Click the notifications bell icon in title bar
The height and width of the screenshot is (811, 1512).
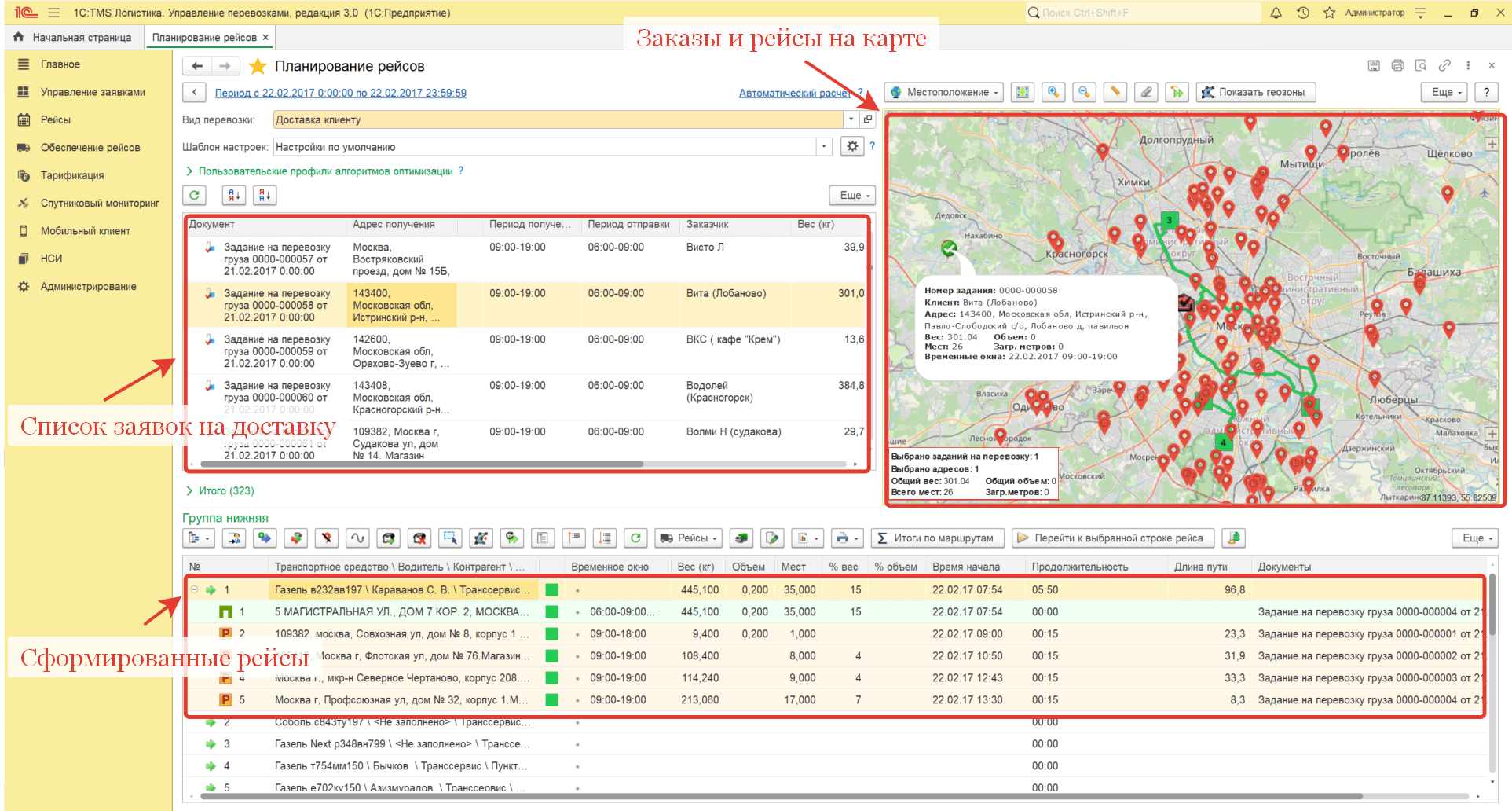pos(1276,13)
